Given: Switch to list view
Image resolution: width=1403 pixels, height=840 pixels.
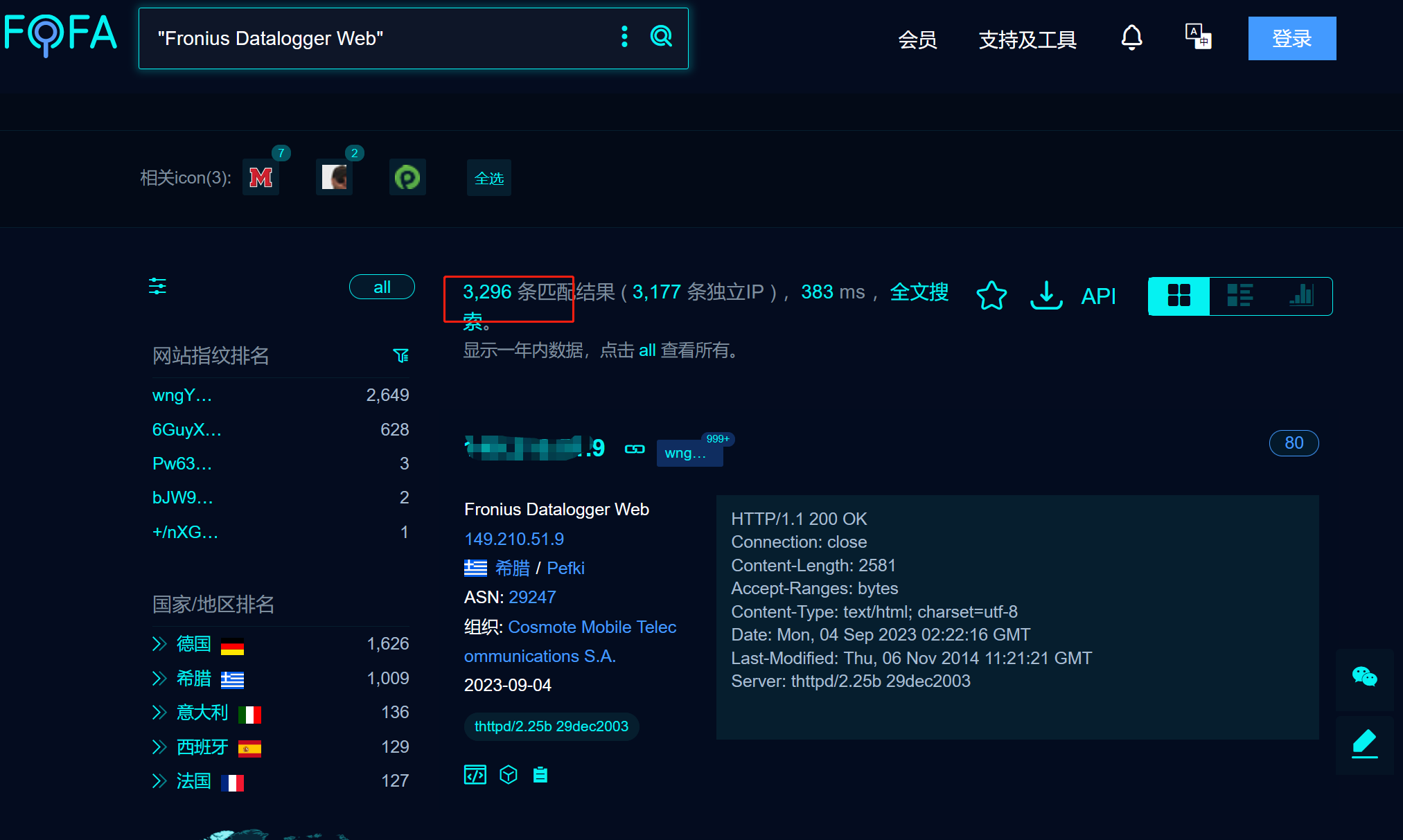Looking at the screenshot, I should pyautogui.click(x=1239, y=296).
